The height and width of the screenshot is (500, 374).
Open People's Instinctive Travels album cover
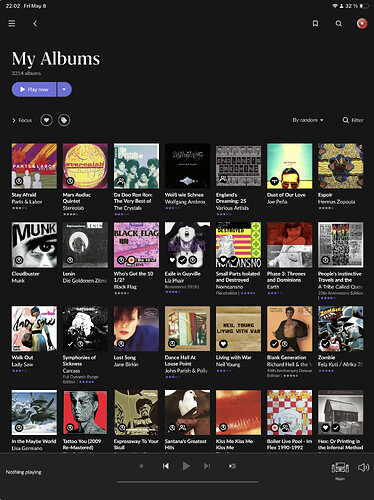(x=340, y=245)
